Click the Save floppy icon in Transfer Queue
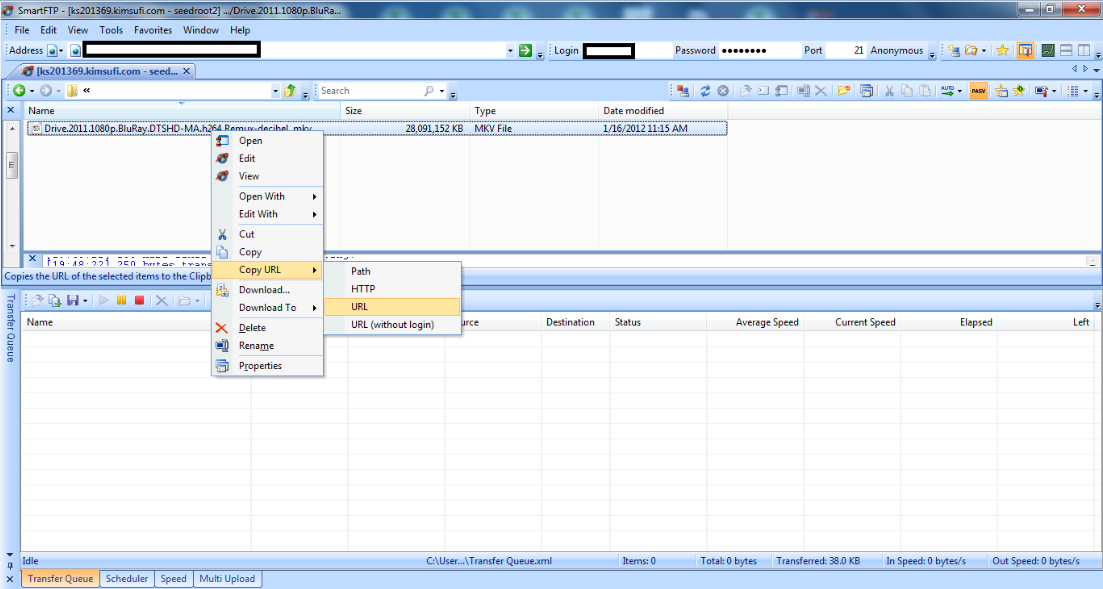Screen dimensions: 1103x589 [72, 300]
